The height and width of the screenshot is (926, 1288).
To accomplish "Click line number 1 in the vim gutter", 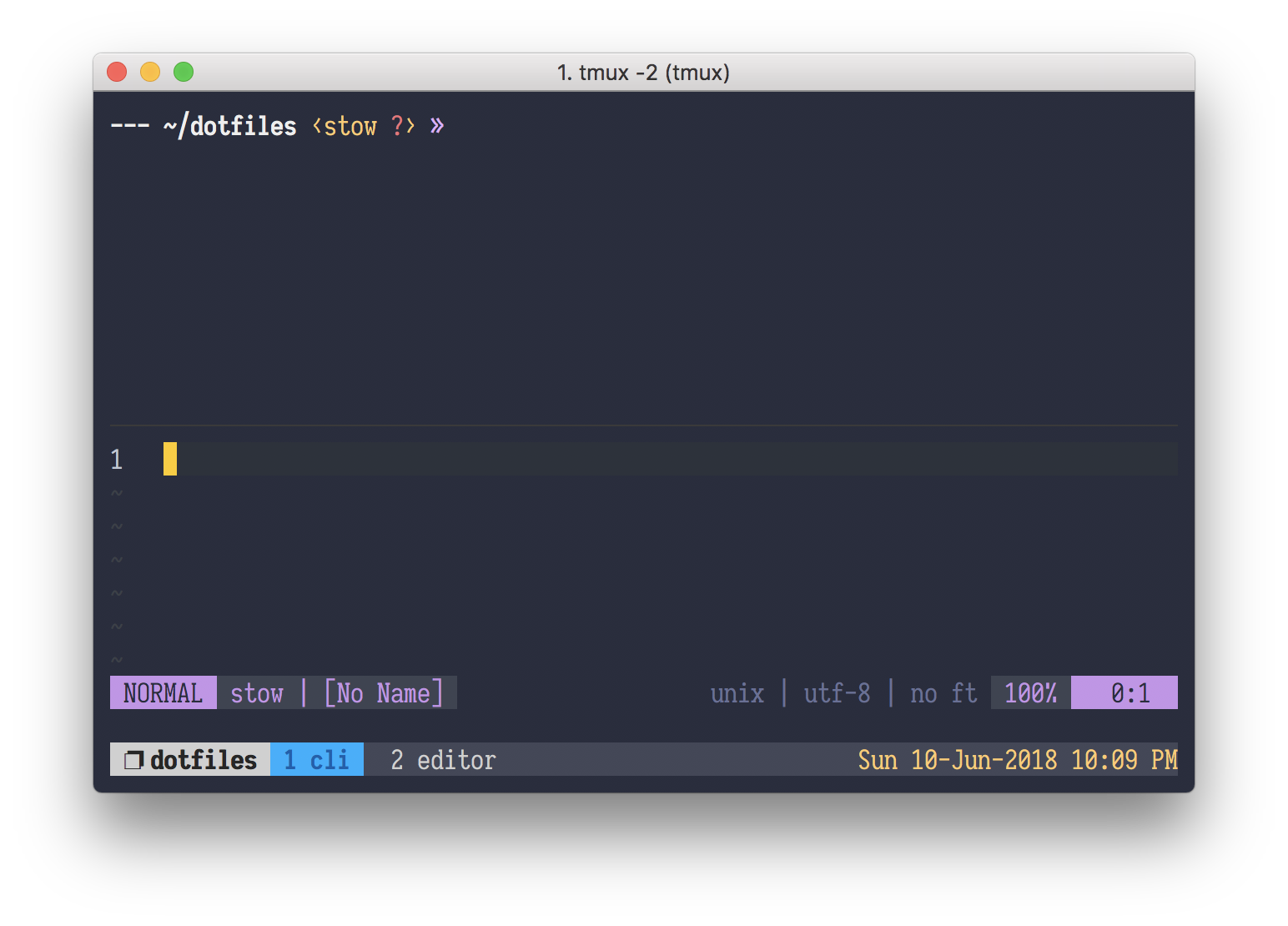I will coord(117,460).
